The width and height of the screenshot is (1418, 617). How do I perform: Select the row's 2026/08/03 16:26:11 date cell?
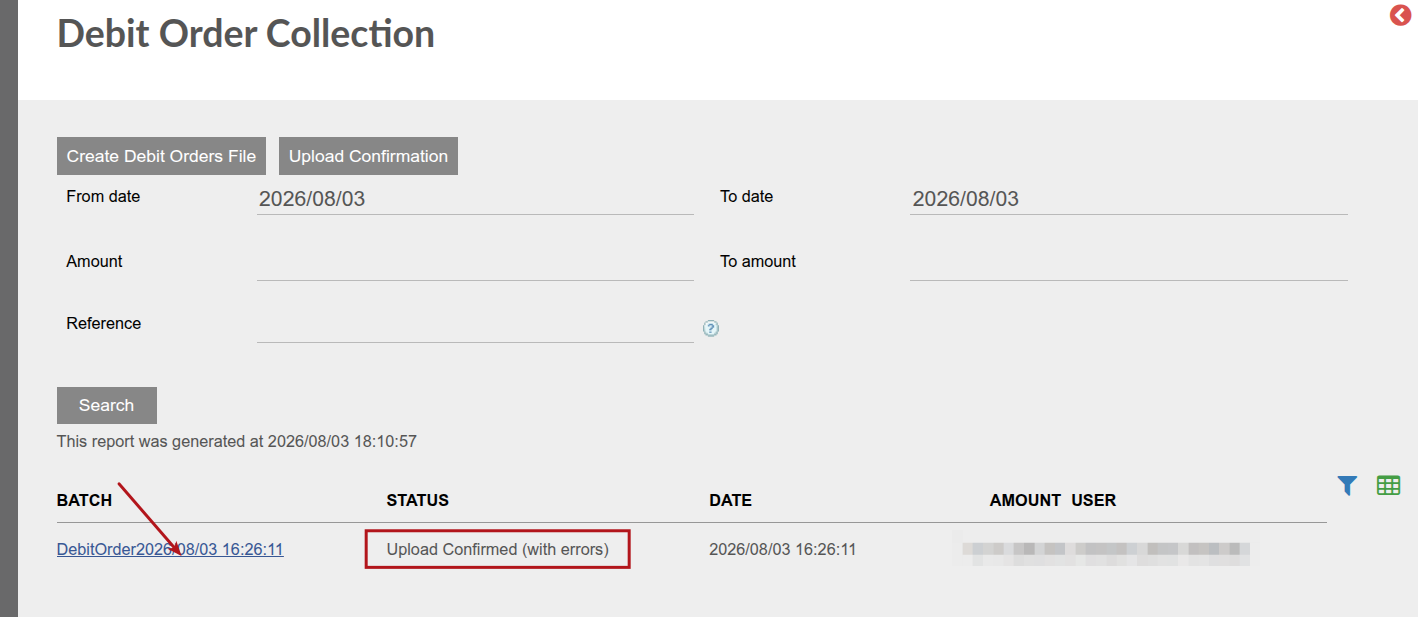tap(783, 549)
